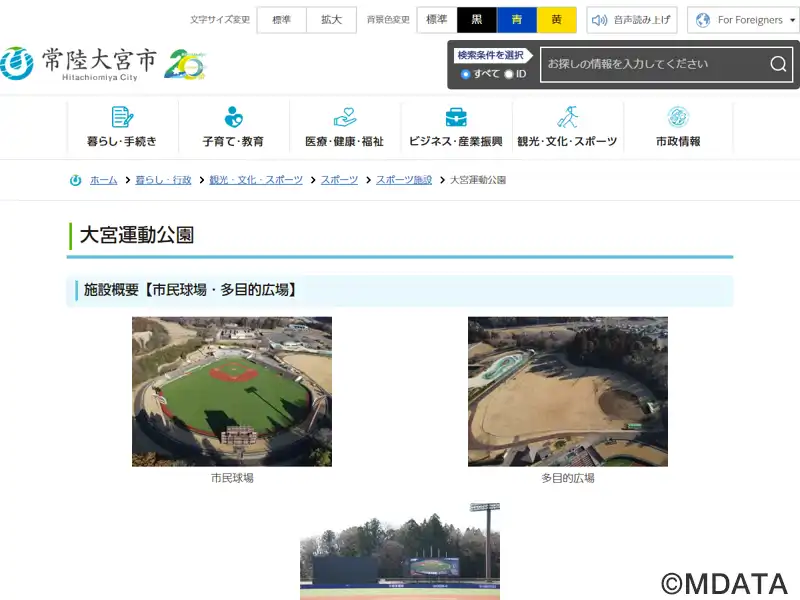This screenshot has height=600, width=800.
Task: Click the Hitachiomiya City logo emblem
Action: tap(17, 63)
